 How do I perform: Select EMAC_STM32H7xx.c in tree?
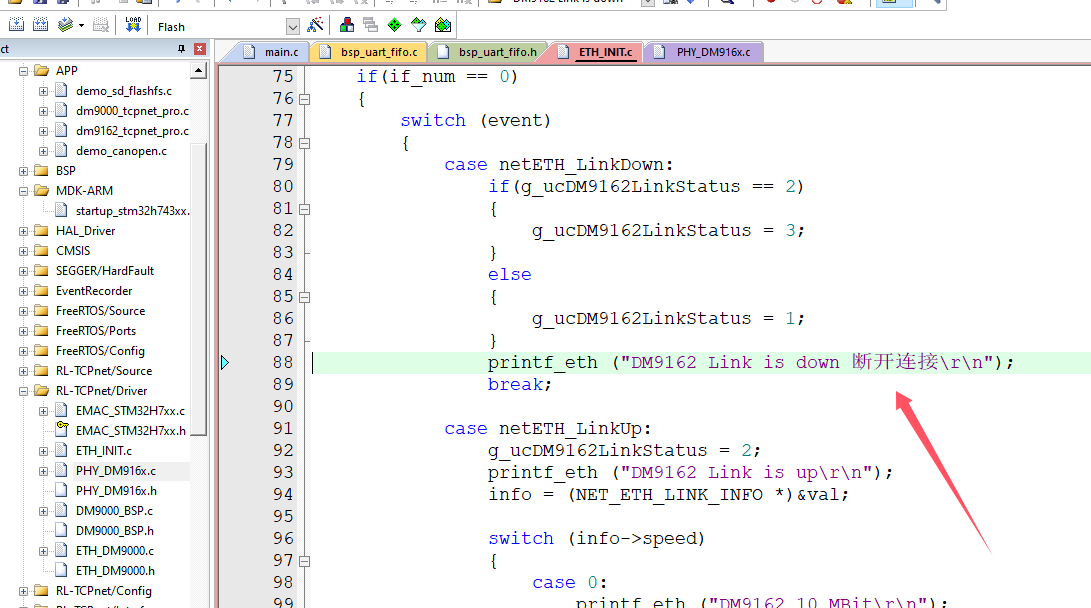tap(130, 410)
